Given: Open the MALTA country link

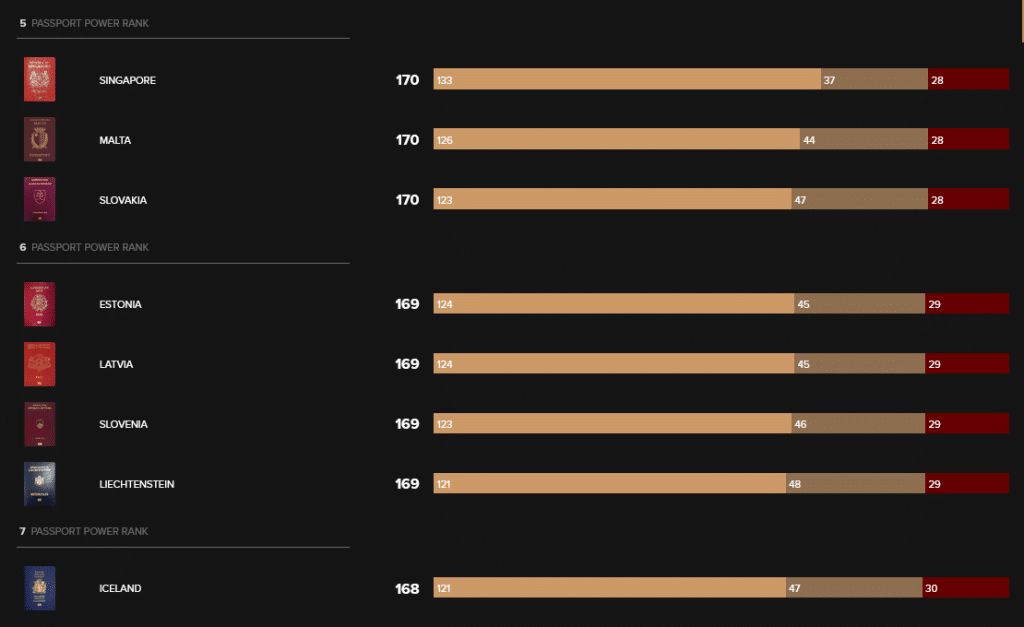Looking at the screenshot, I should click(x=115, y=140).
